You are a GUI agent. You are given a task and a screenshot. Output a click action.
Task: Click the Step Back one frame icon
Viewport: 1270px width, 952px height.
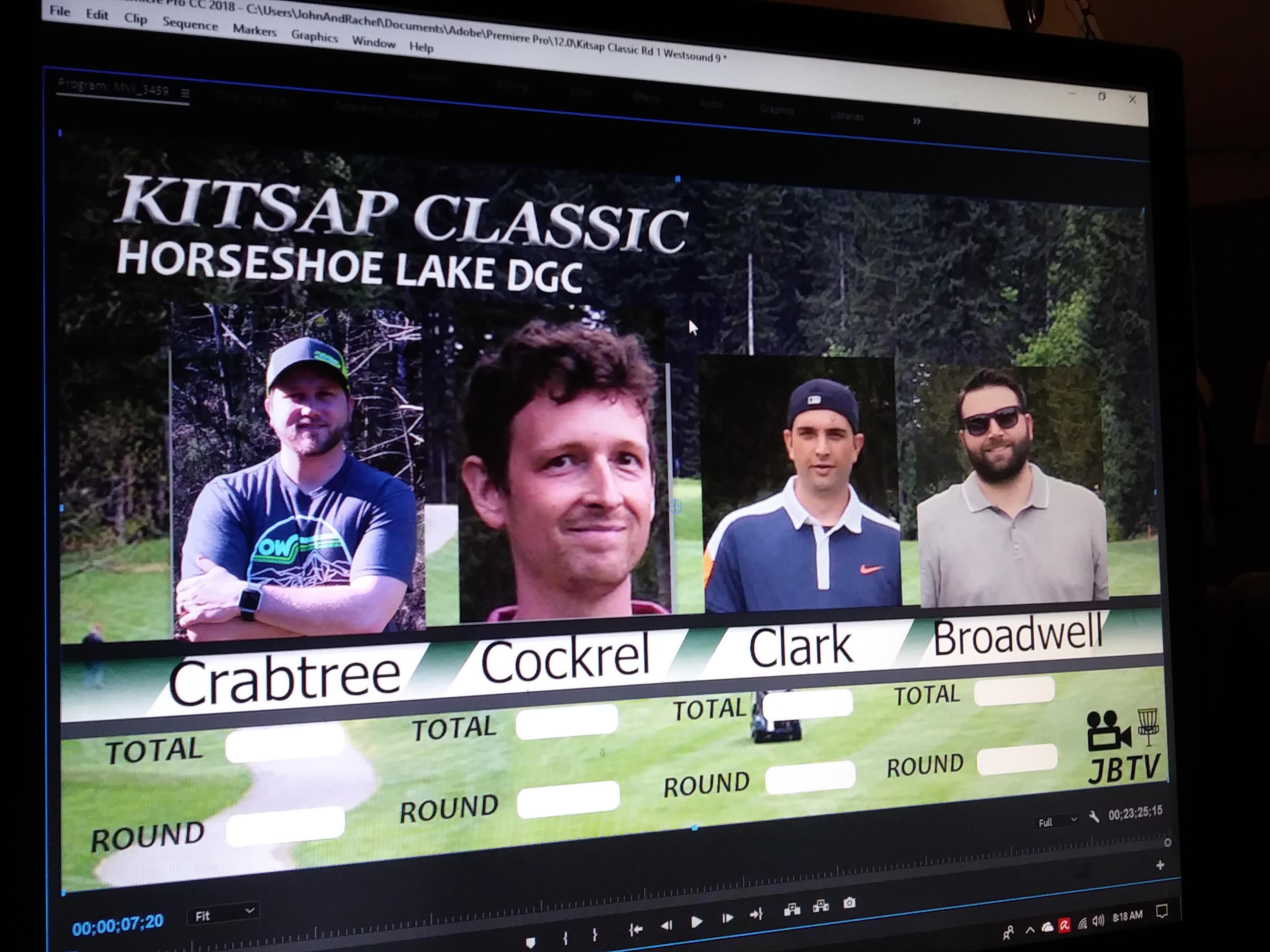point(666,925)
